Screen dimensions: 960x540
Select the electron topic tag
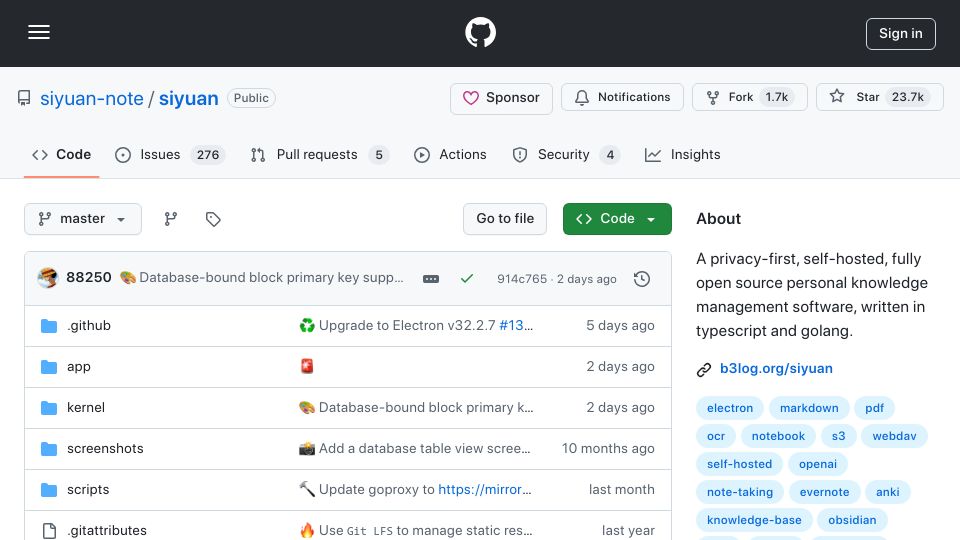point(730,408)
